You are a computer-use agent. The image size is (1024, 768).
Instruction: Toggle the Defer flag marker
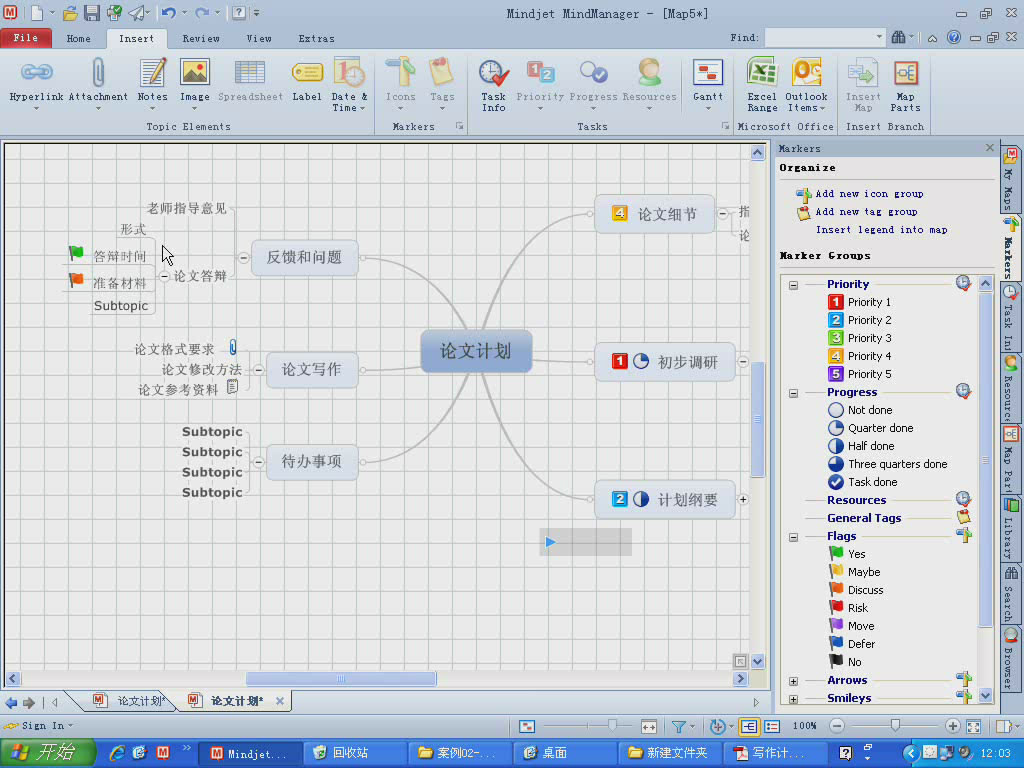coord(851,643)
